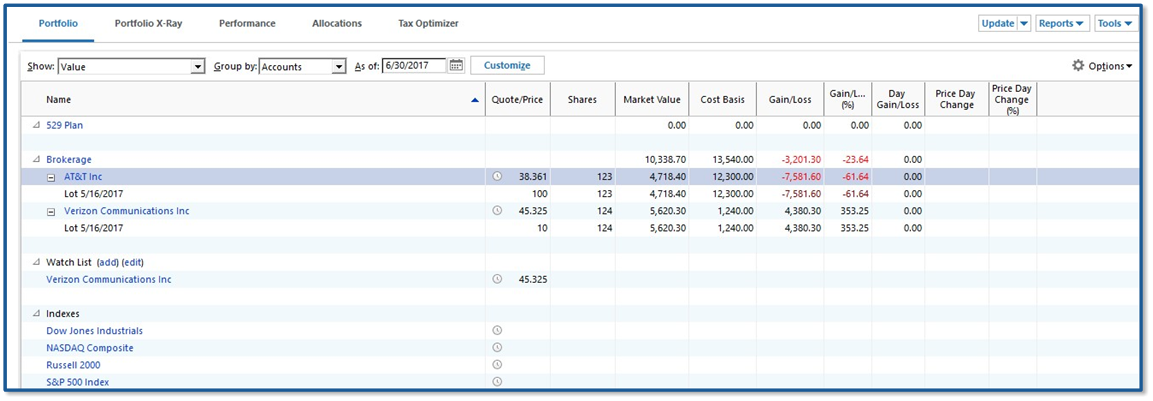Click the clock icon in AT&T row
Image resolution: width=1153 pixels, height=401 pixels.
pyautogui.click(x=497, y=177)
